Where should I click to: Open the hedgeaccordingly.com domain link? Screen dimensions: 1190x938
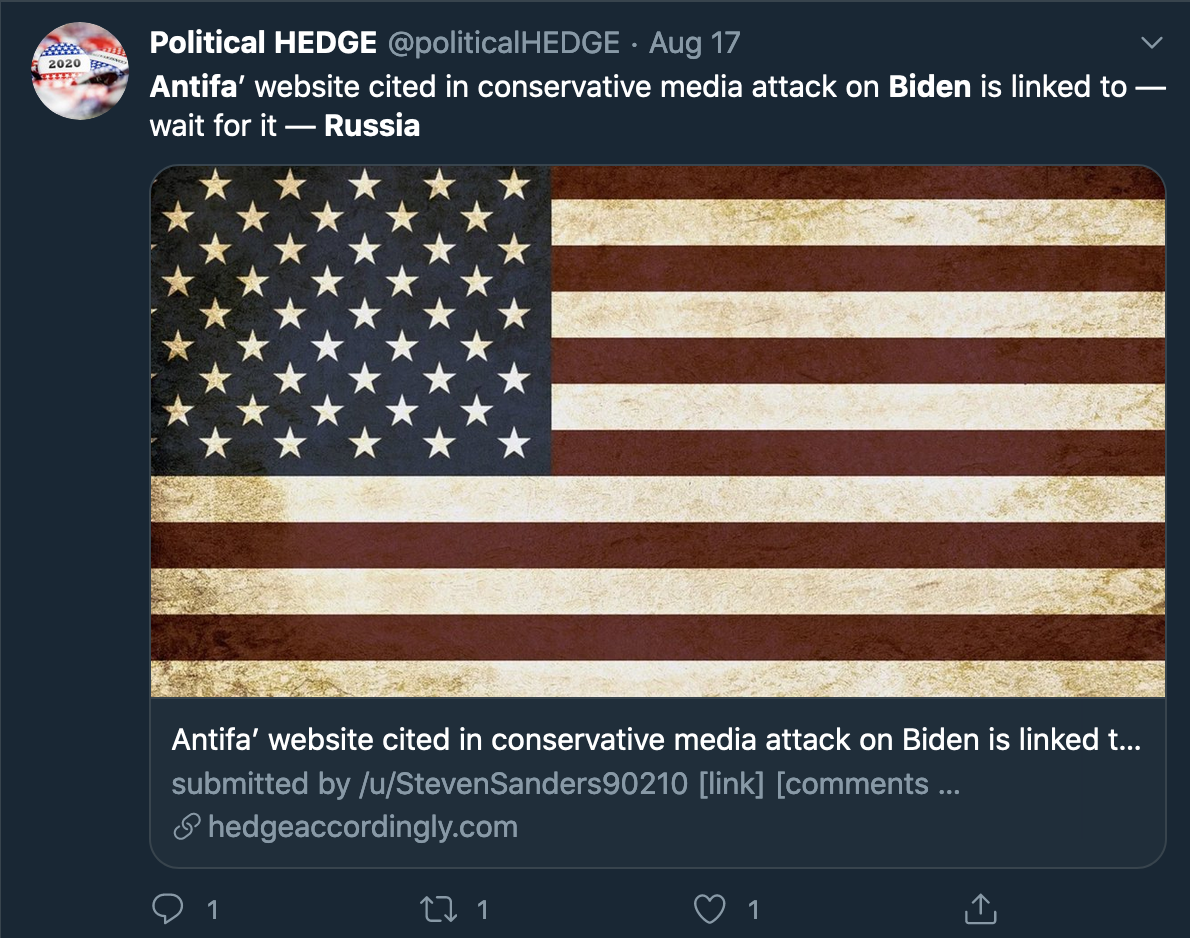coord(363,826)
